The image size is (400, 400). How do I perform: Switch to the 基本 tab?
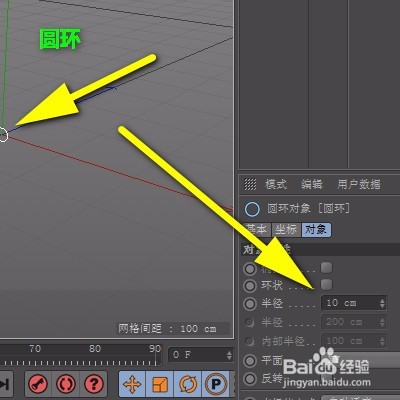pyautogui.click(x=257, y=229)
